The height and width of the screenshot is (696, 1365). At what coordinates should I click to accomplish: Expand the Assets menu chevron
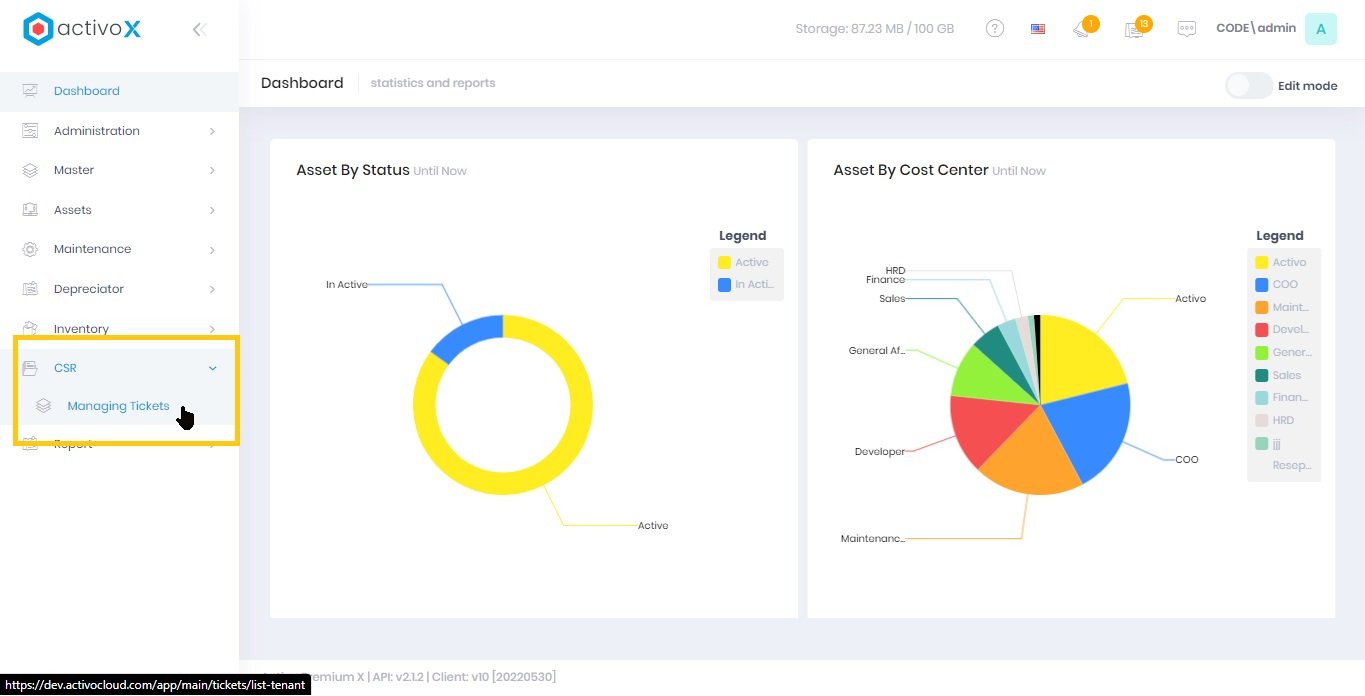212,210
